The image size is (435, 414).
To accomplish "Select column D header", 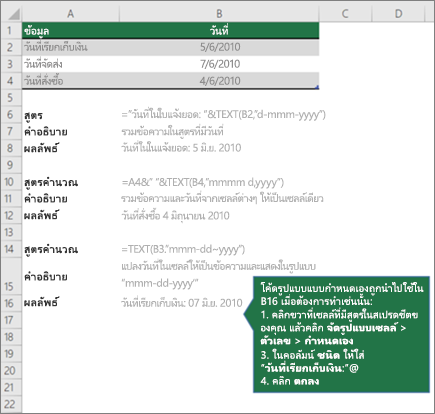I will (x=398, y=14).
